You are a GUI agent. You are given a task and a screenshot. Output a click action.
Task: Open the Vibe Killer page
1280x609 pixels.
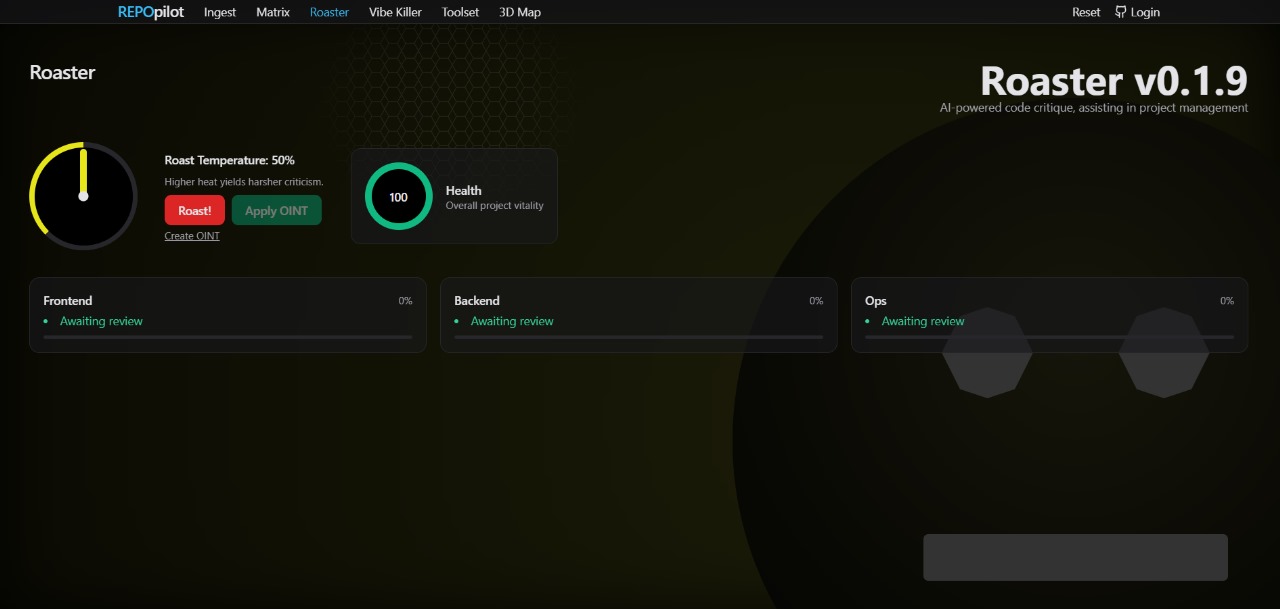tap(395, 12)
